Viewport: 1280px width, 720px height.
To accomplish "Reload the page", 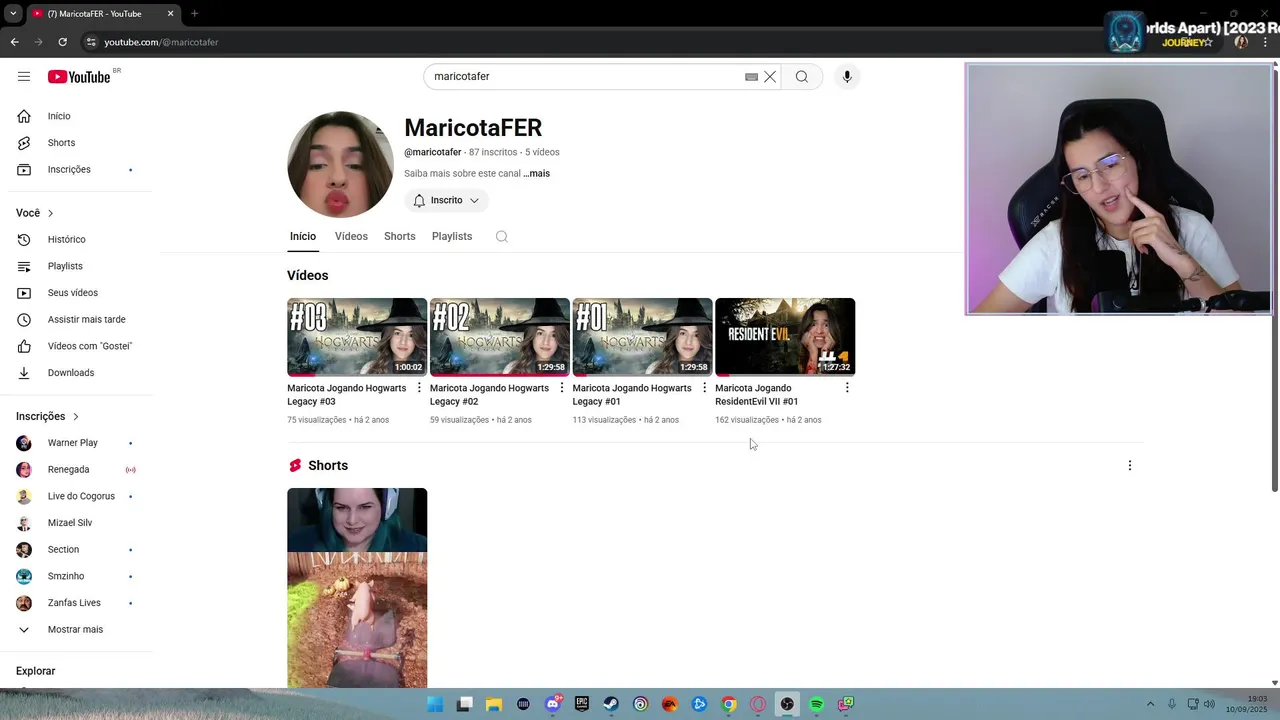I will point(62,42).
